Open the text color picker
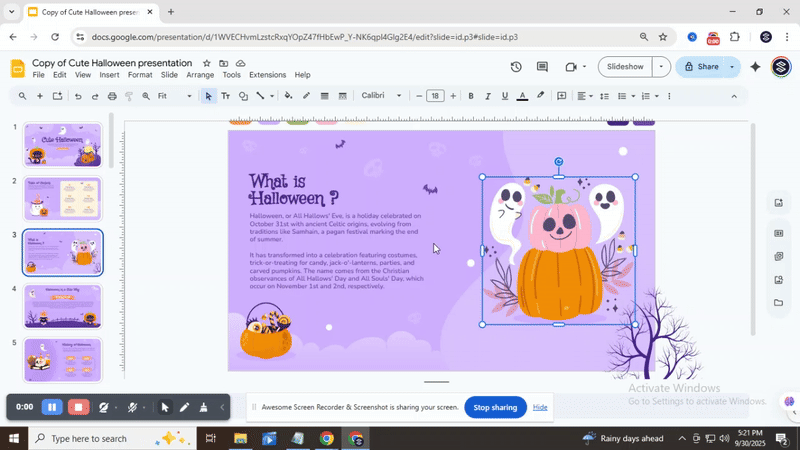Screen dimensions: 800x450 [x=522, y=96]
